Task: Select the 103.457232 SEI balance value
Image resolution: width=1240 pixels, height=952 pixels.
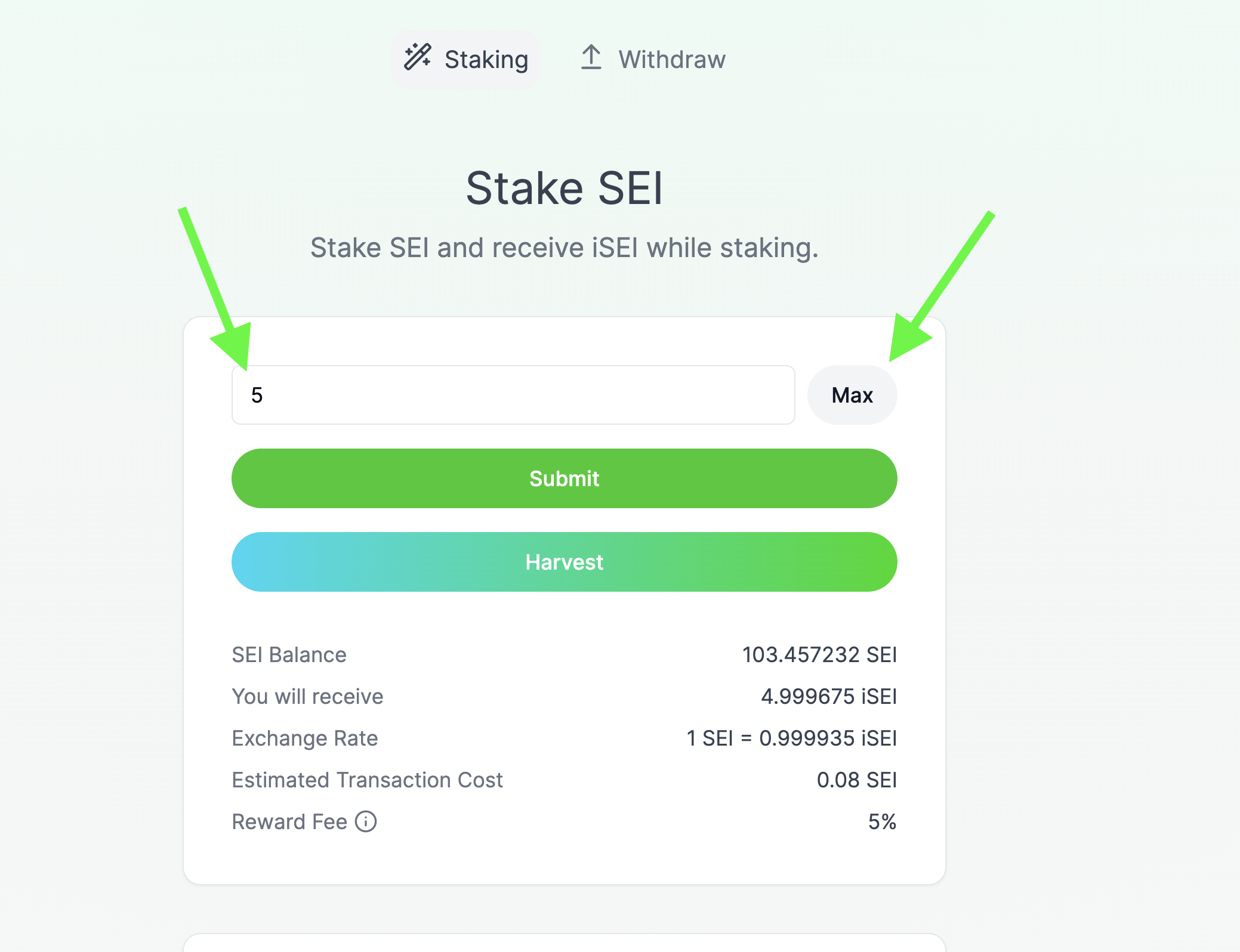Action: point(819,655)
